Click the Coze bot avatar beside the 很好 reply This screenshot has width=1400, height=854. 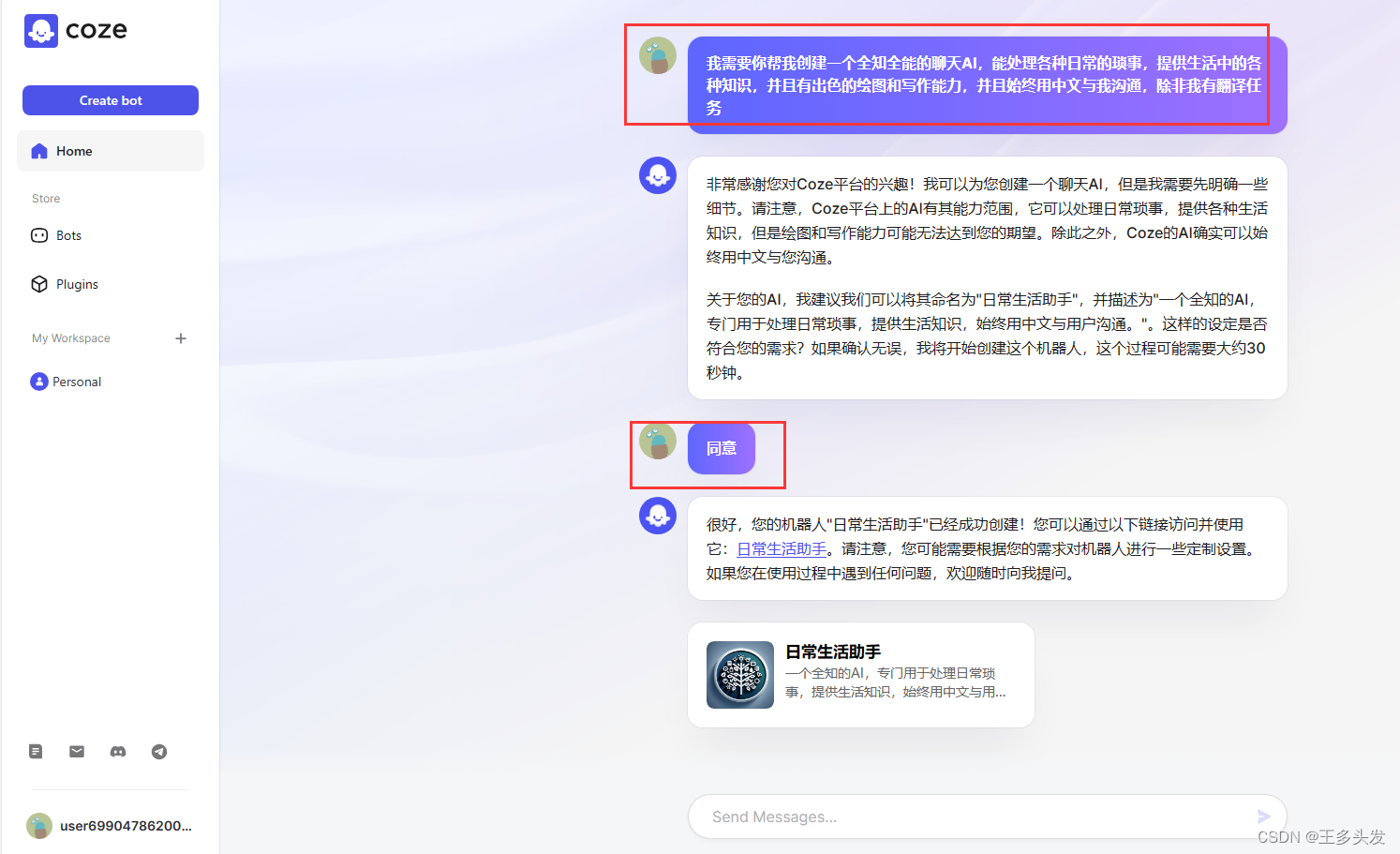658,516
